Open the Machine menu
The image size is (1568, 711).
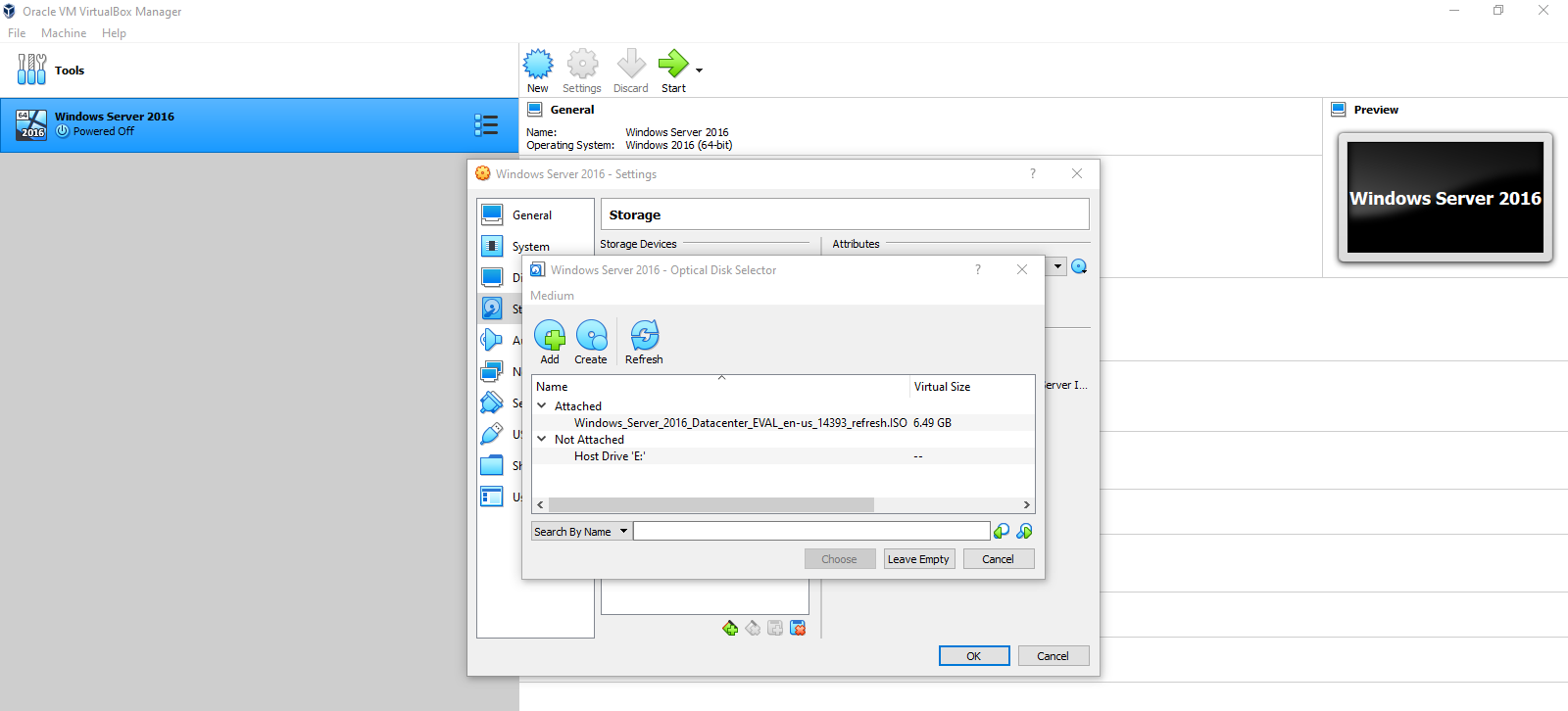coord(64,33)
